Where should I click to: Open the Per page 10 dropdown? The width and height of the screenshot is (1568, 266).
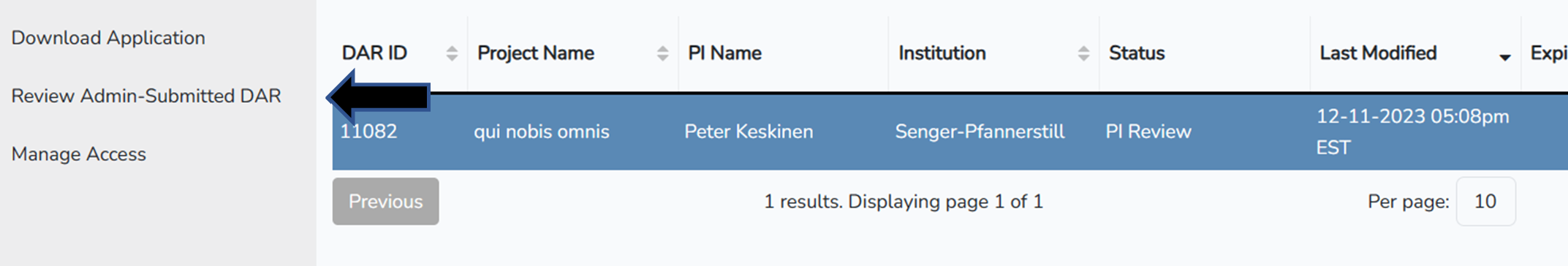(x=1485, y=201)
